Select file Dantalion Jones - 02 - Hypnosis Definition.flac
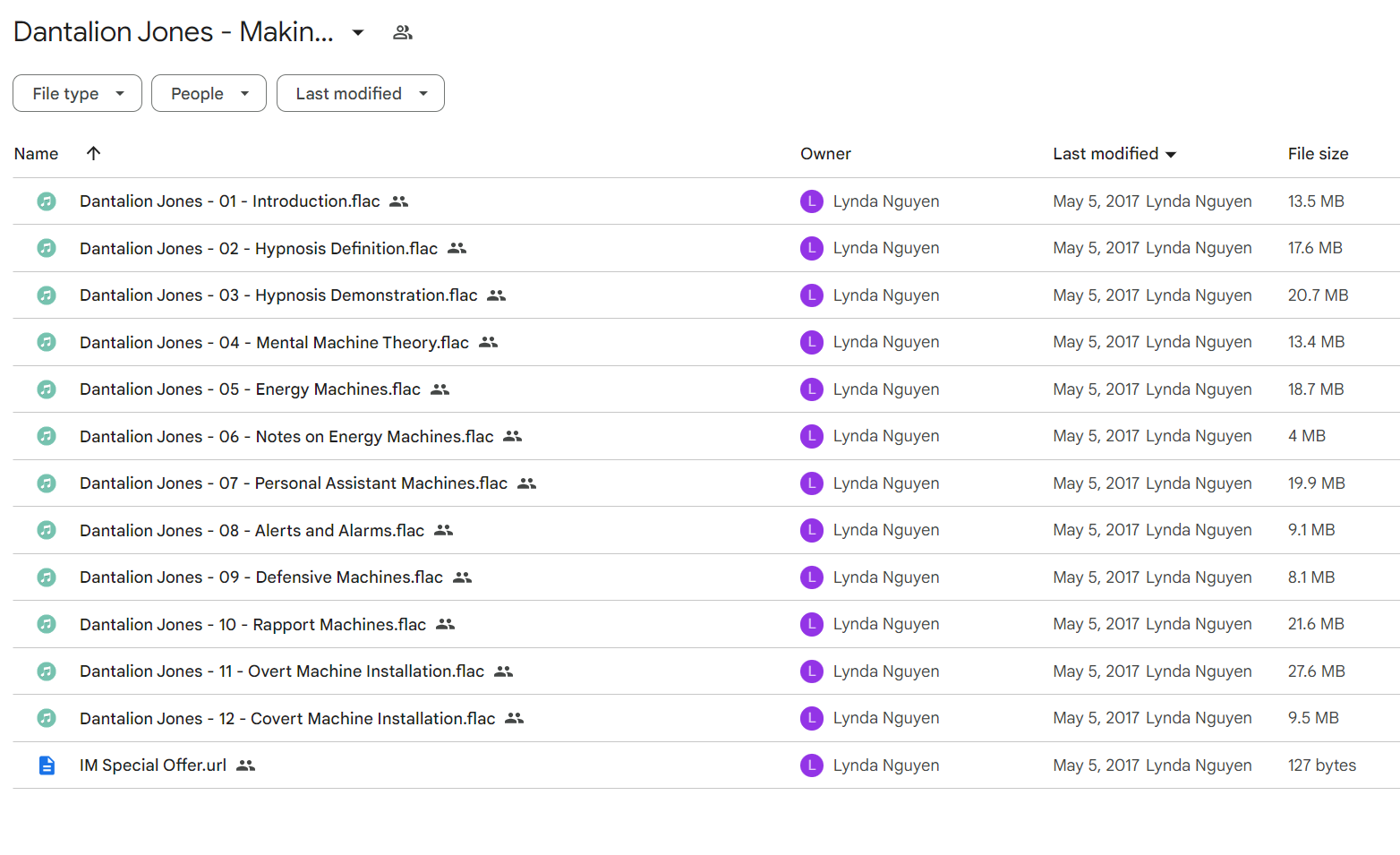 [259, 248]
